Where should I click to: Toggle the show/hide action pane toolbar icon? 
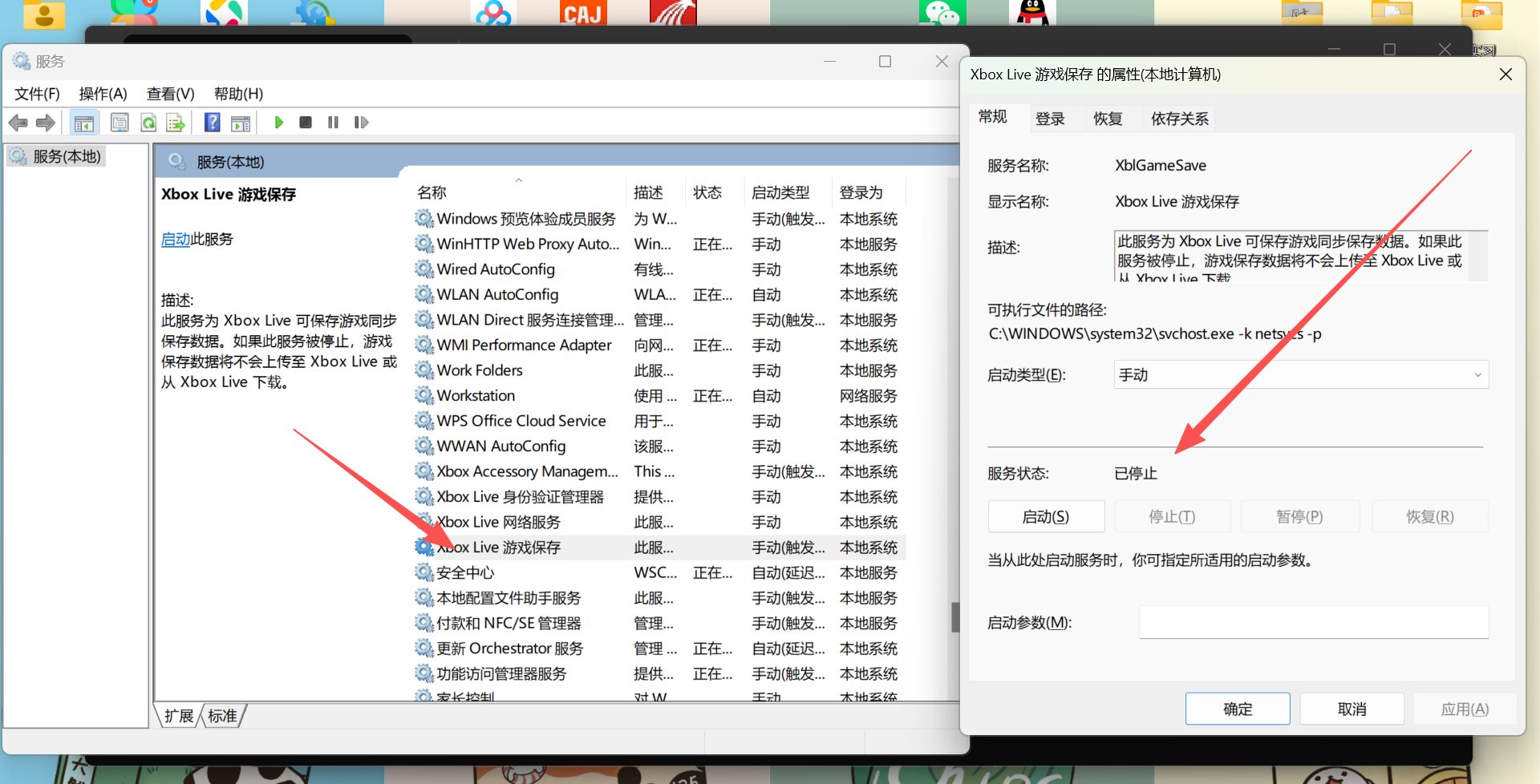click(241, 123)
